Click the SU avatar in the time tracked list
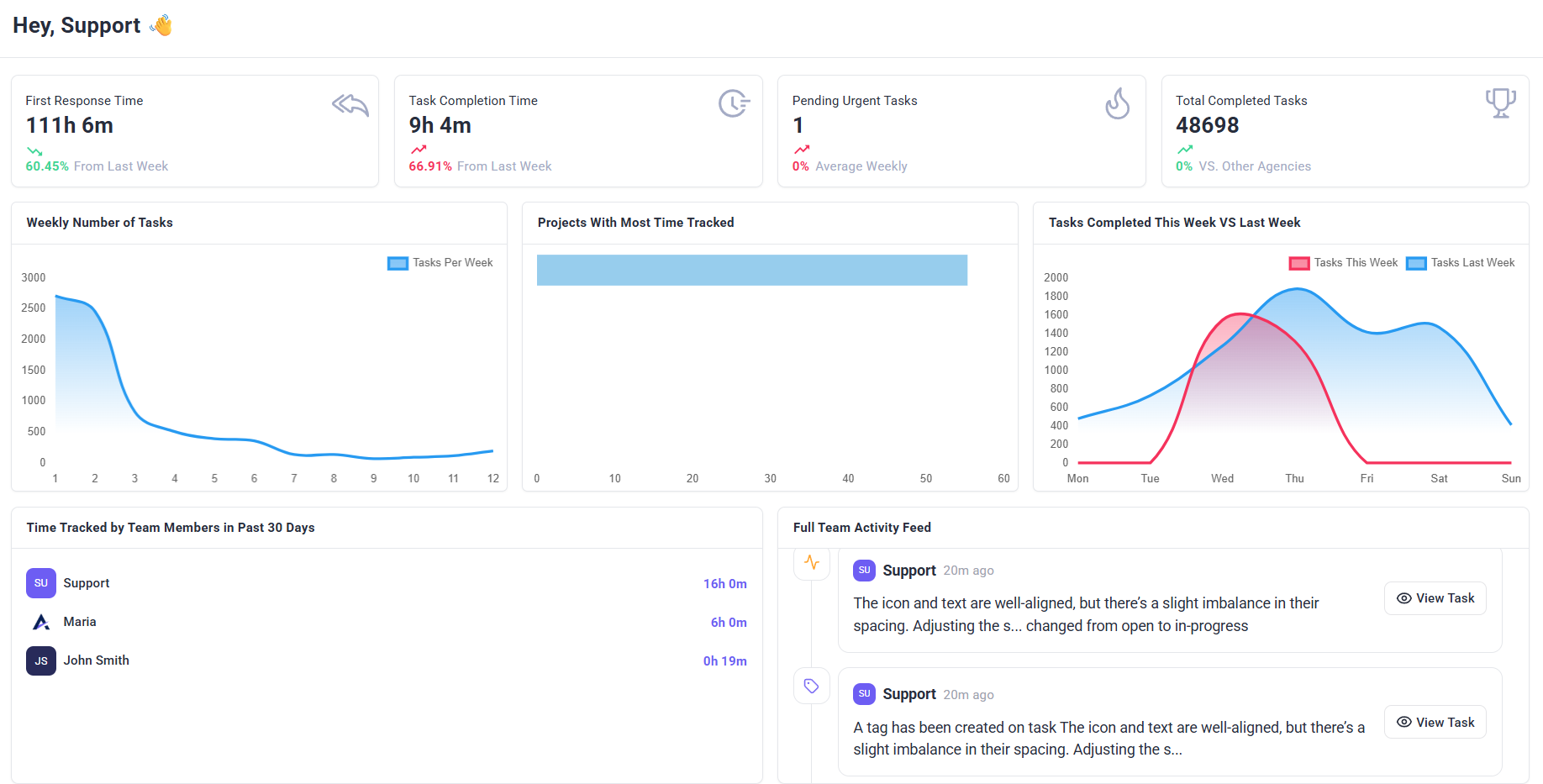The width and height of the screenshot is (1543, 784). coord(41,583)
